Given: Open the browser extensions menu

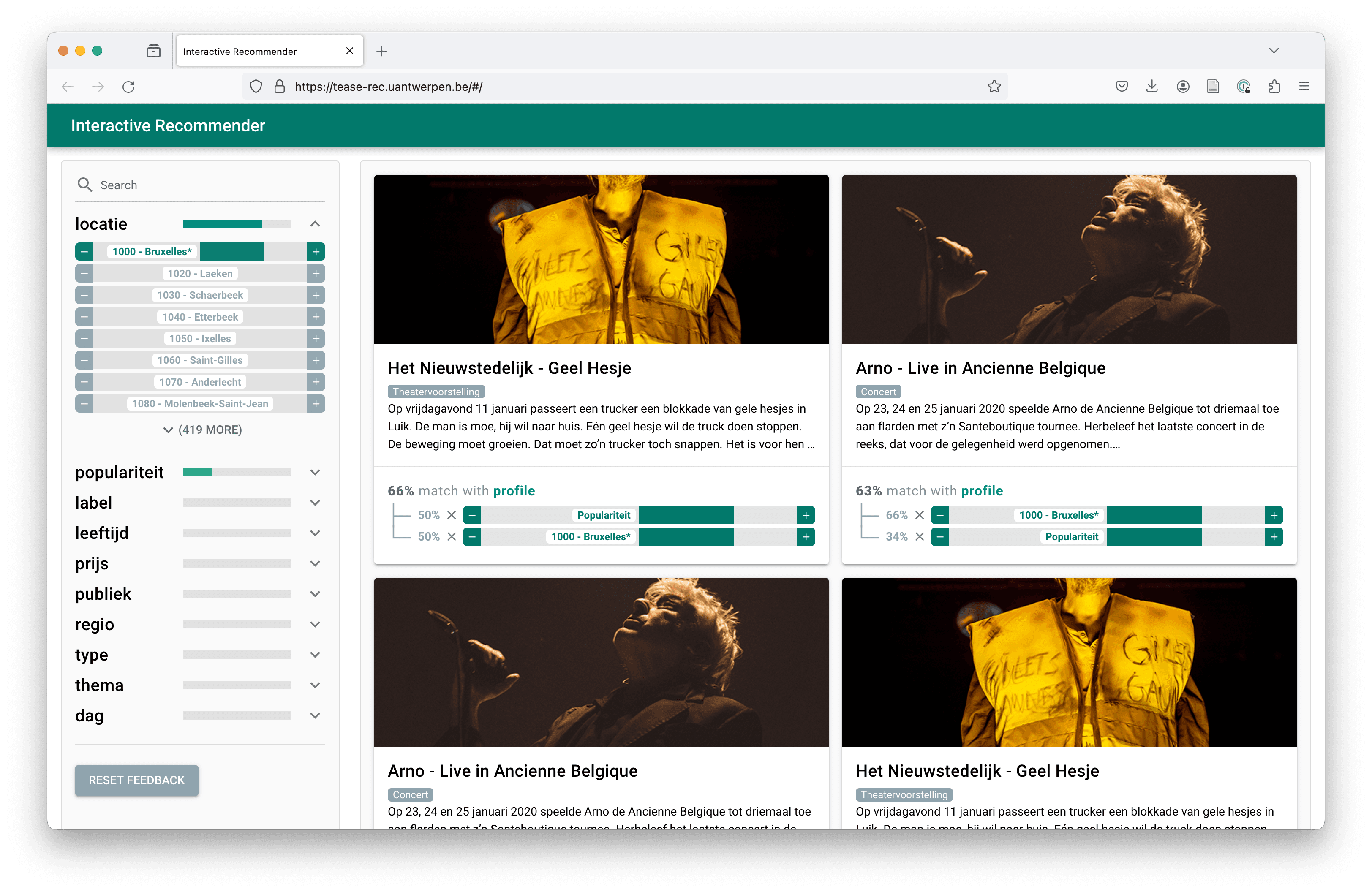Looking at the screenshot, I should [x=1274, y=87].
